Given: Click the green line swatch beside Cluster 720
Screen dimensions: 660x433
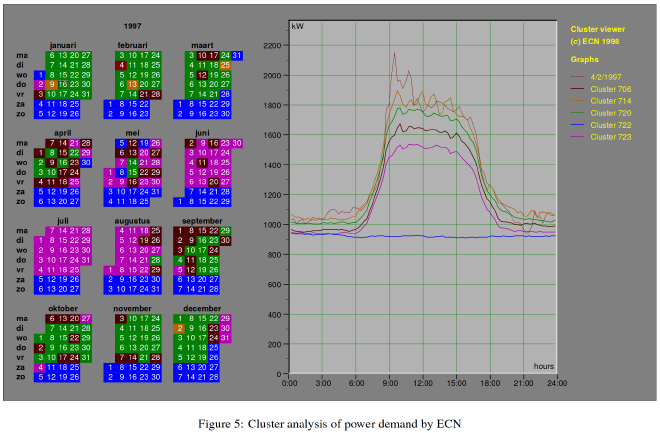Looking at the screenshot, I should [x=577, y=113].
